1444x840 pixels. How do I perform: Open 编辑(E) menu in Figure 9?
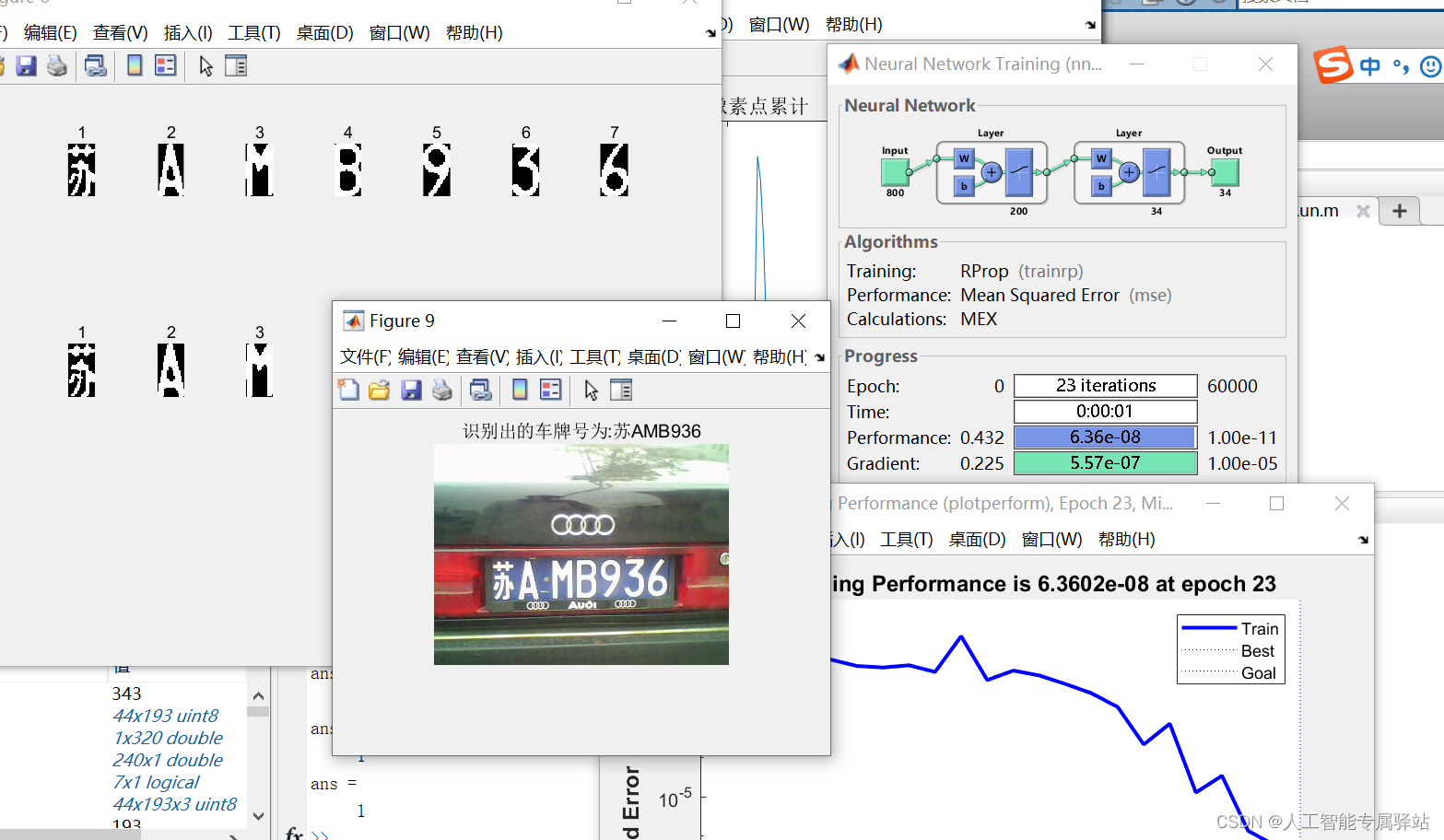(423, 356)
